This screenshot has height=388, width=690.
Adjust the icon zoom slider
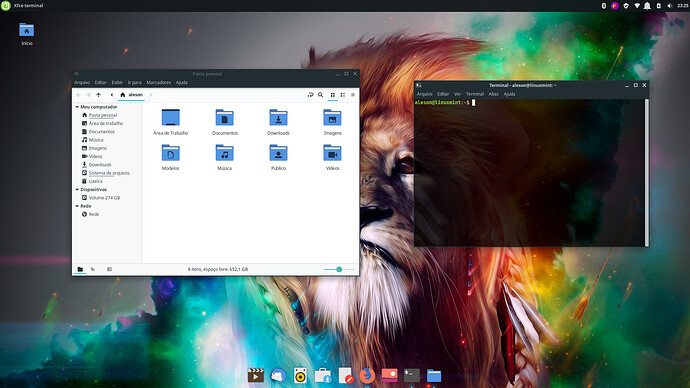[x=339, y=269]
